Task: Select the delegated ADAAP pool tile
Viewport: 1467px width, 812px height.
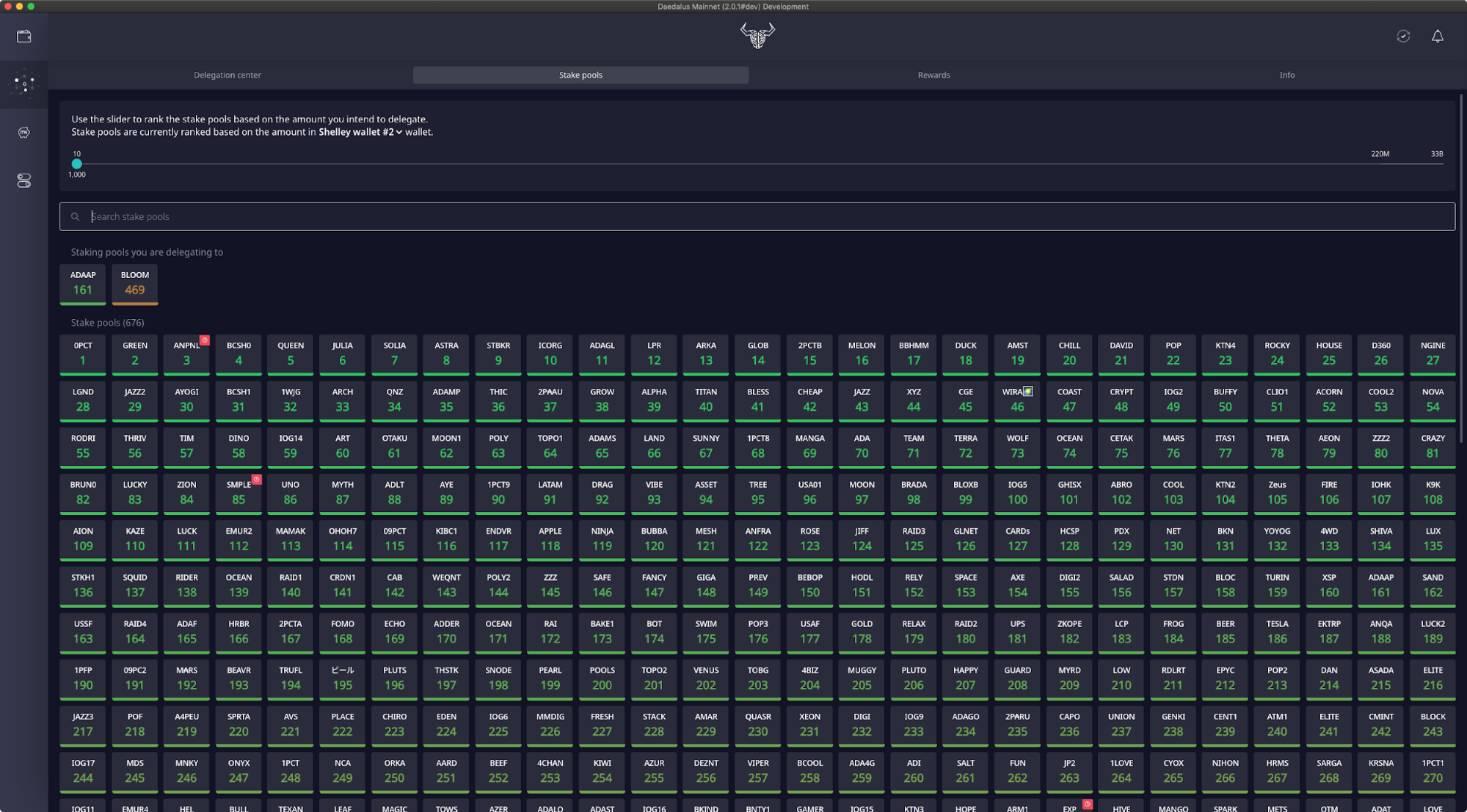Action: point(83,283)
